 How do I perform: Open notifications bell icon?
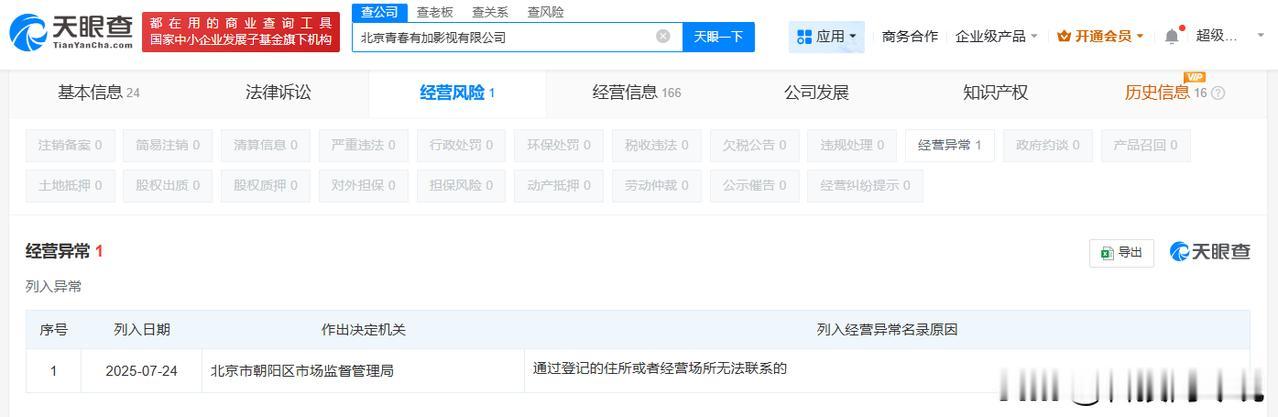tap(1171, 36)
